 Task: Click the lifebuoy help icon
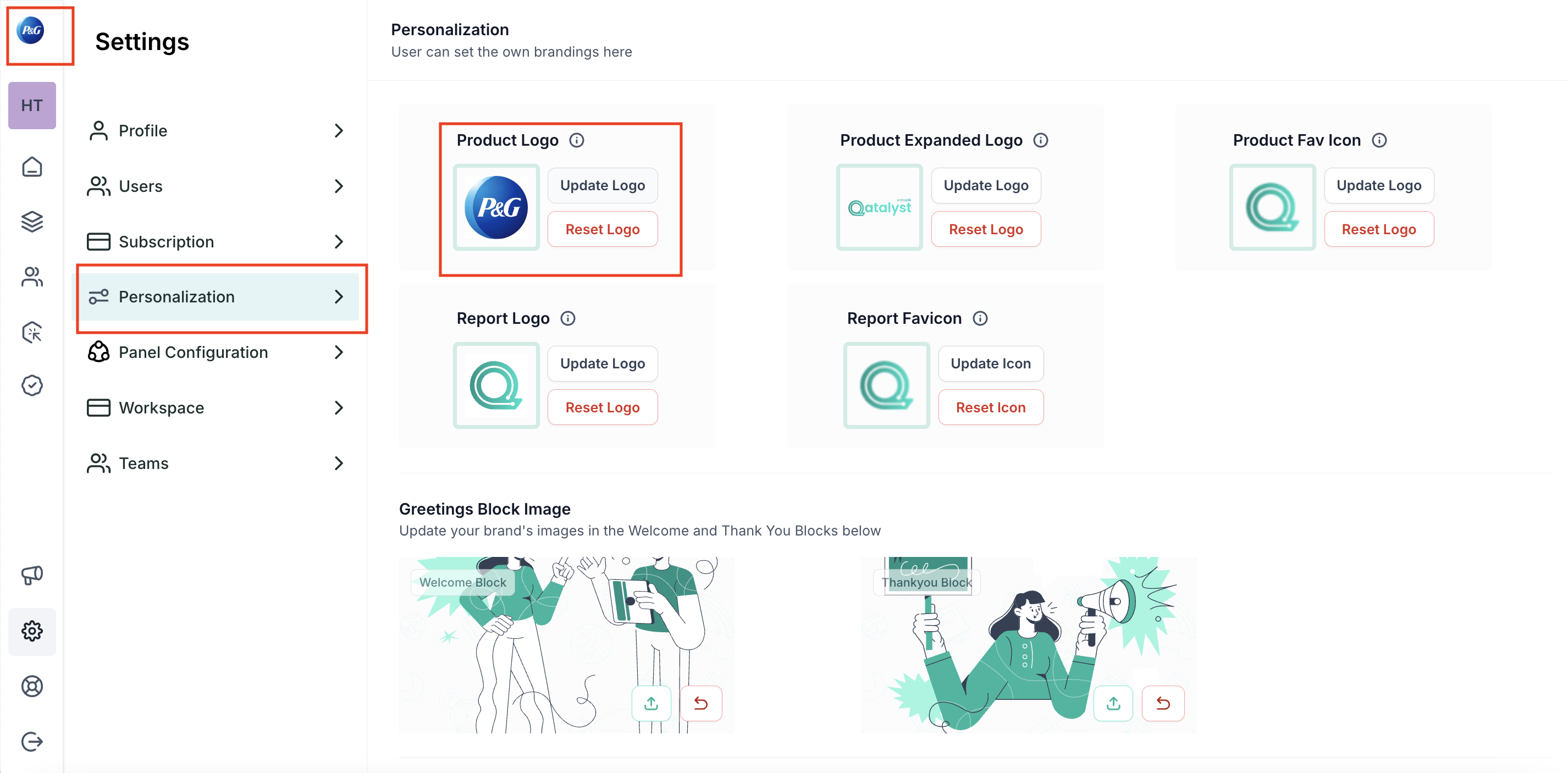click(x=32, y=686)
